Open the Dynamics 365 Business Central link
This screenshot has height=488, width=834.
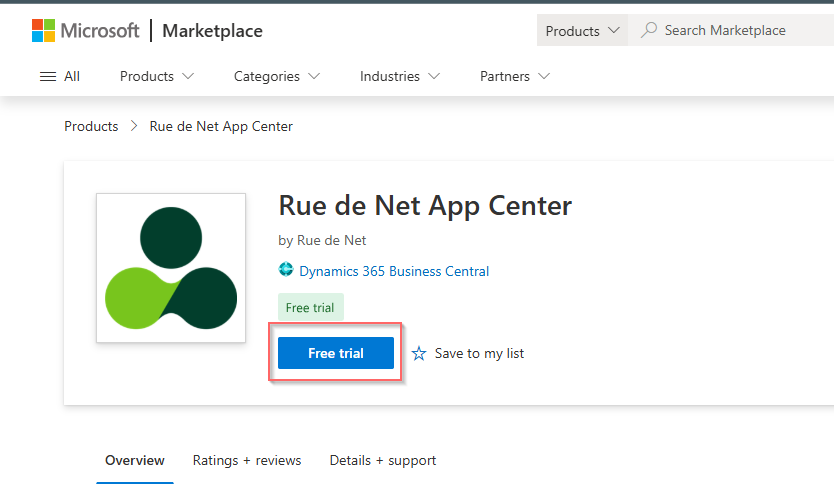pyautogui.click(x=394, y=271)
